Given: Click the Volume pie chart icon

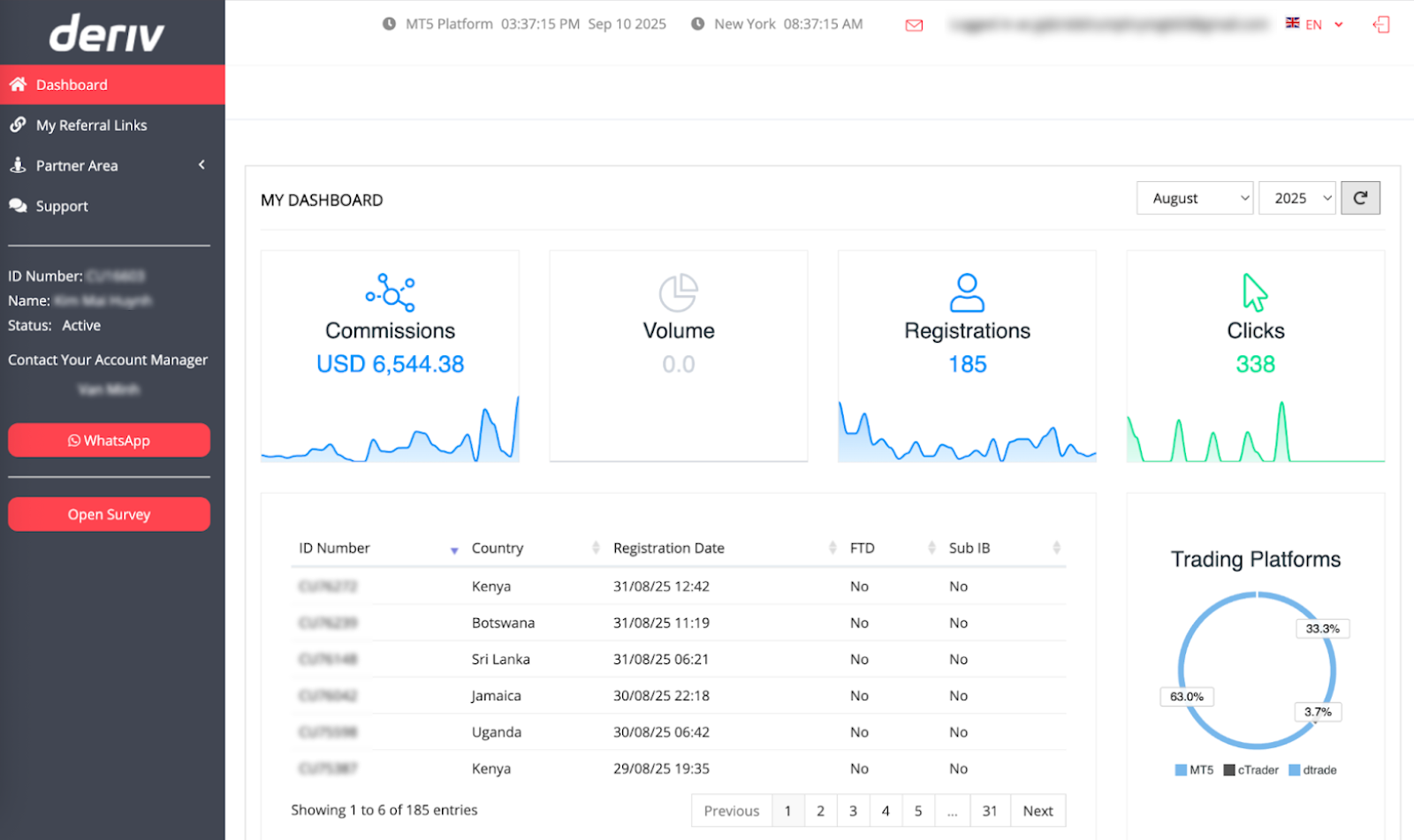Looking at the screenshot, I should pyautogui.click(x=679, y=293).
